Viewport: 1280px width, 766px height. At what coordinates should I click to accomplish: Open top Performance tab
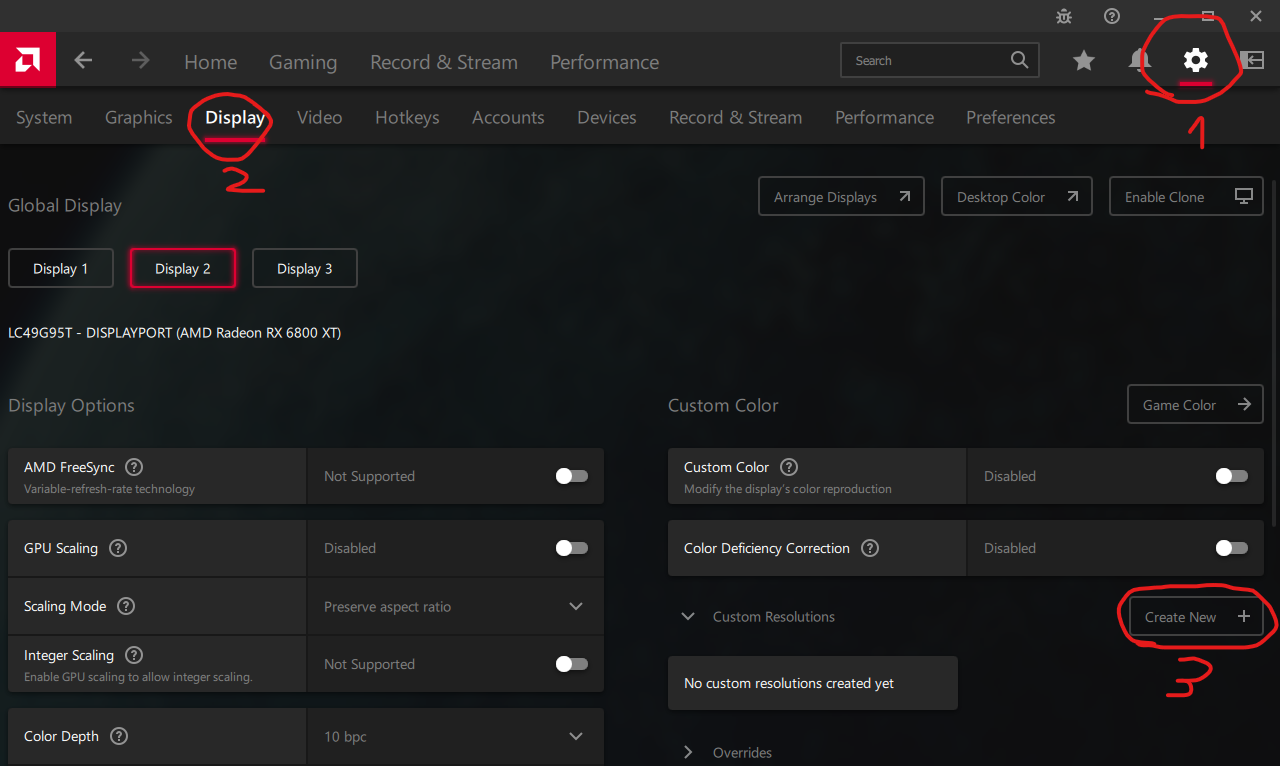604,62
